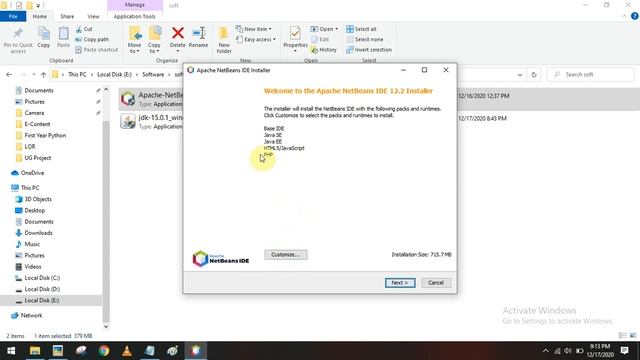Viewport: 640px width, 360px height.
Task: Open UG Project folder in sidebar
Action: click(x=38, y=158)
